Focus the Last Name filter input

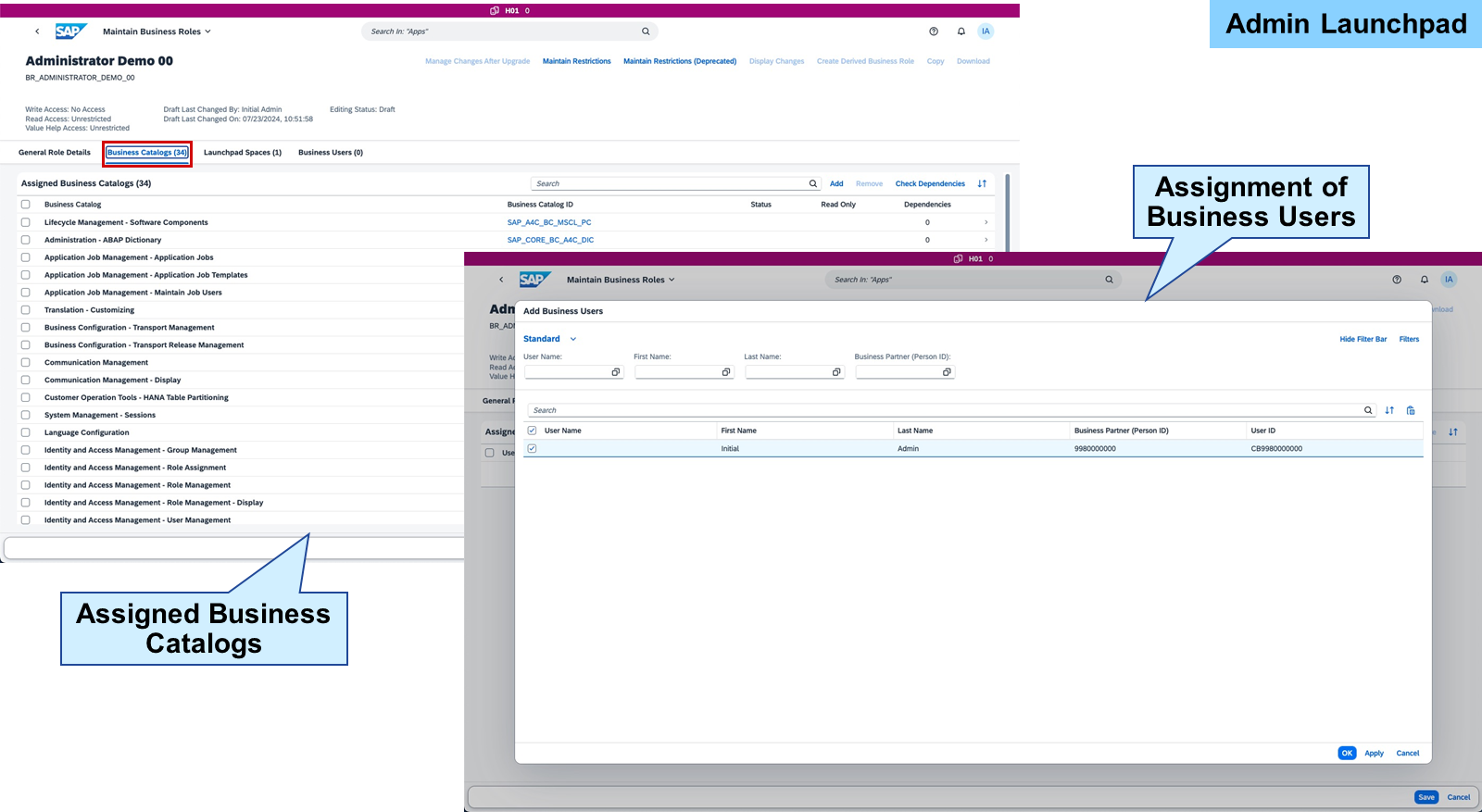click(795, 372)
